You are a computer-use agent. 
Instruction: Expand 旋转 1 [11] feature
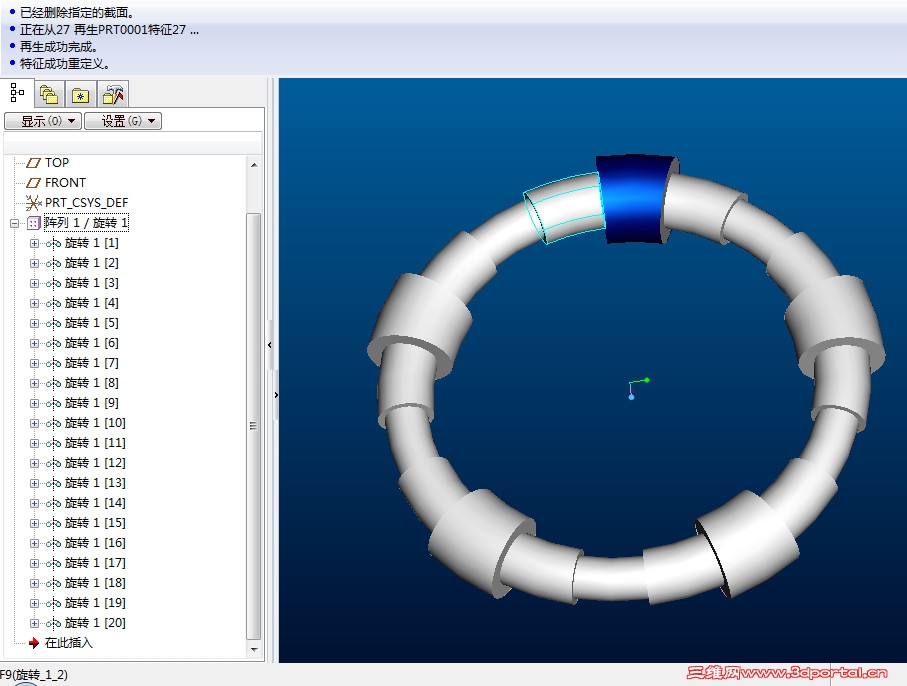[x=34, y=443]
